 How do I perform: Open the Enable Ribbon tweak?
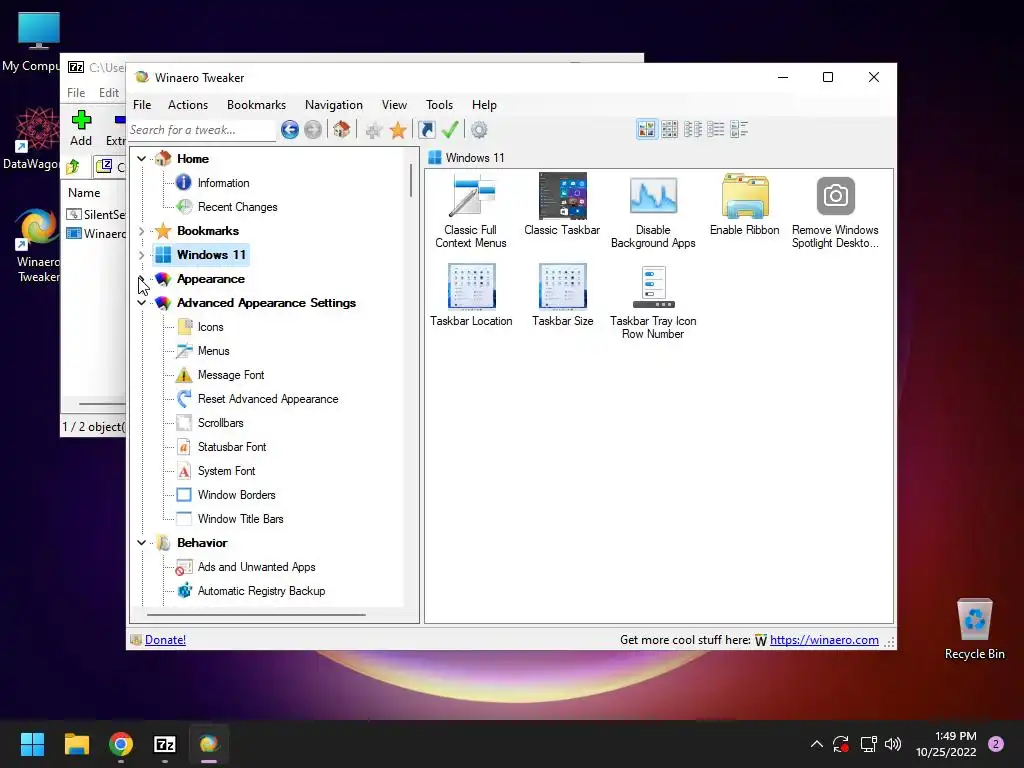[744, 204]
